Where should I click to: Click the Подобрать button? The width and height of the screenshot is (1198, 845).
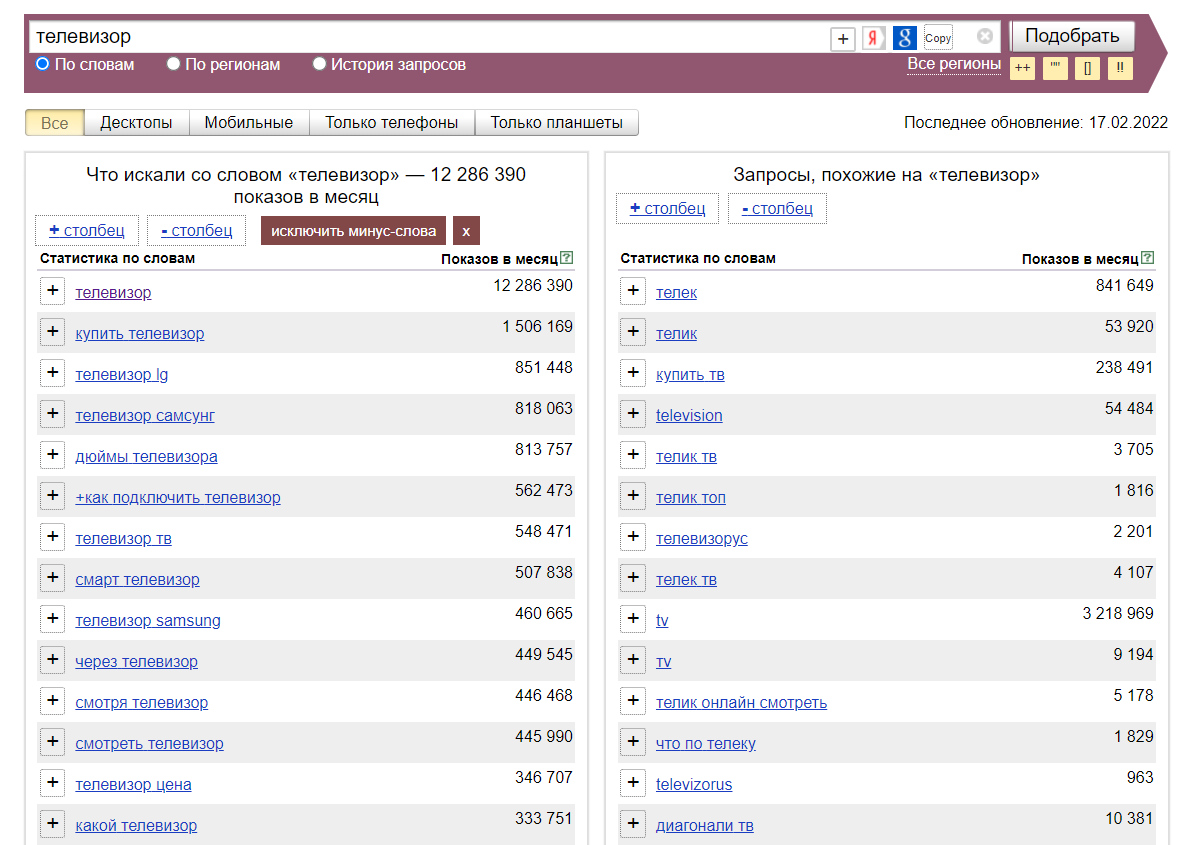click(1072, 36)
